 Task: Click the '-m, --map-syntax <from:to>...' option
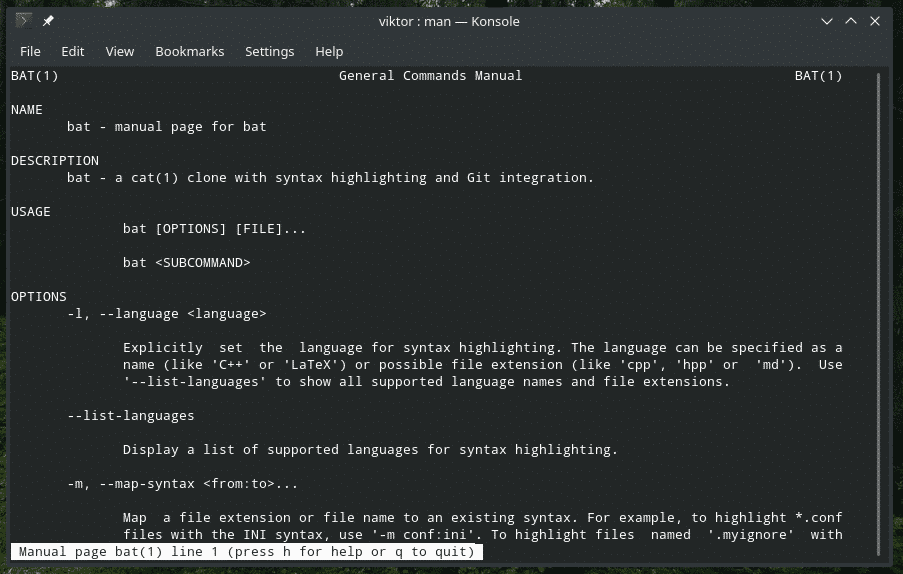[183, 484]
